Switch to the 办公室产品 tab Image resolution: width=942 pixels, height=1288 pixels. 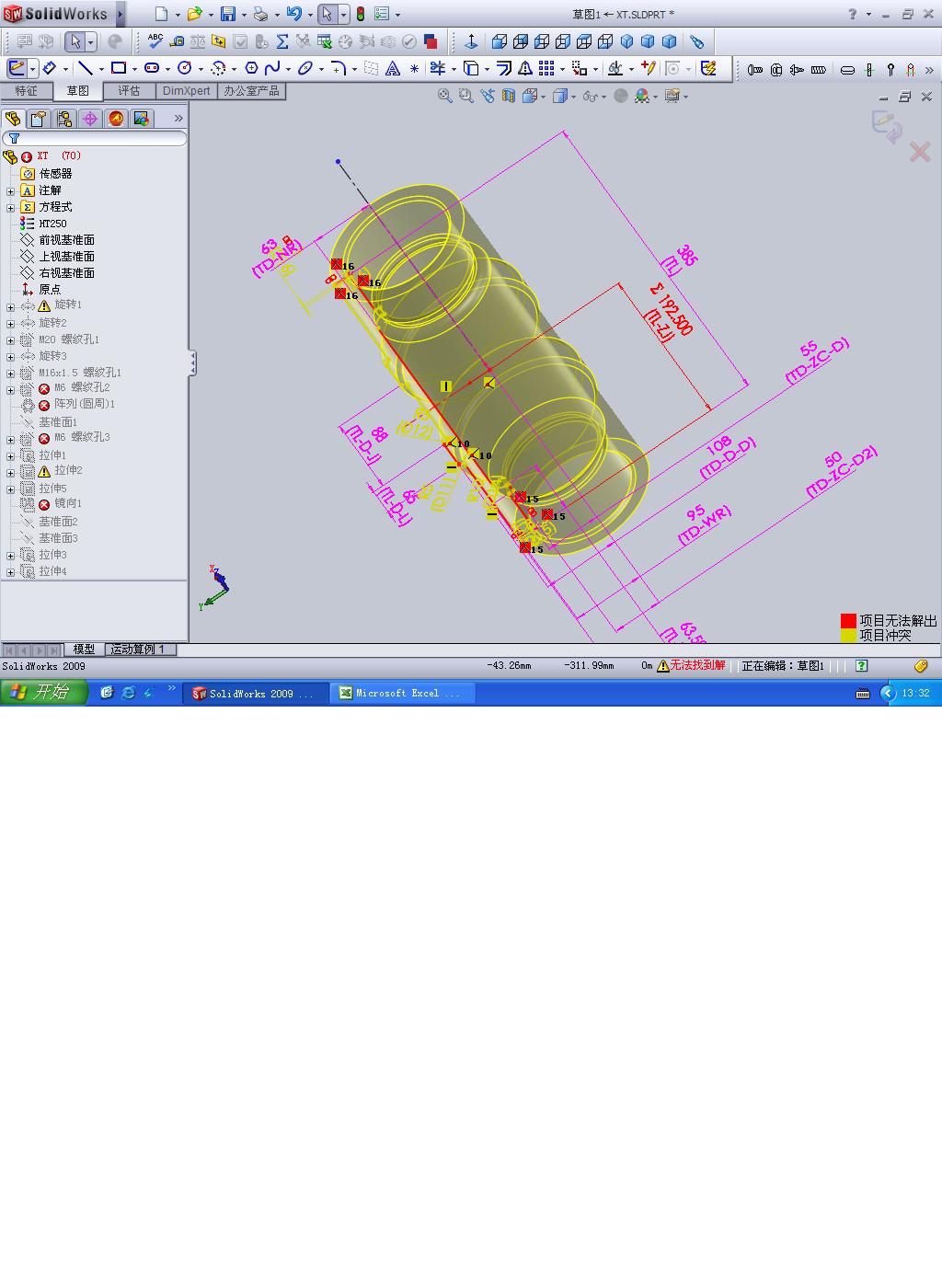point(251,91)
